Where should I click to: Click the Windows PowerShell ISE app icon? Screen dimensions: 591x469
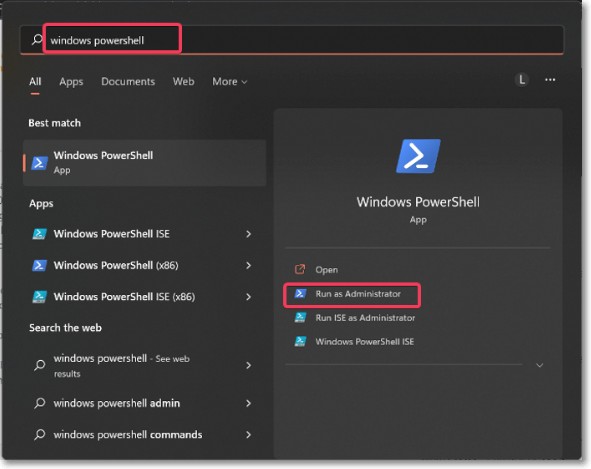pyautogui.click(x=39, y=234)
